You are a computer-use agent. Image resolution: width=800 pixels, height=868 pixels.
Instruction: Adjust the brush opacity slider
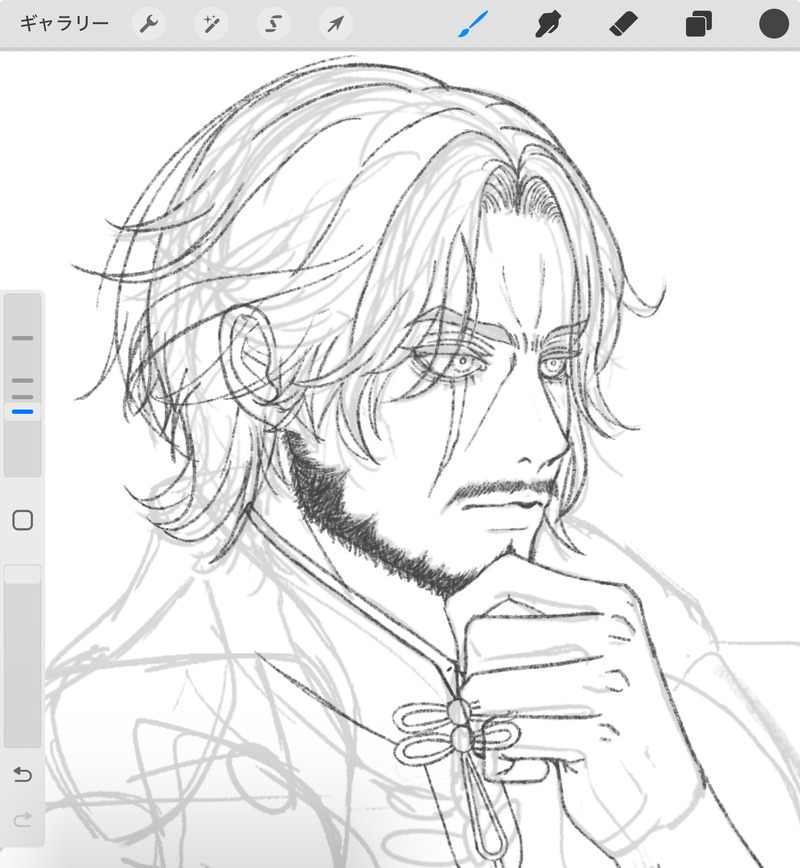[23, 575]
